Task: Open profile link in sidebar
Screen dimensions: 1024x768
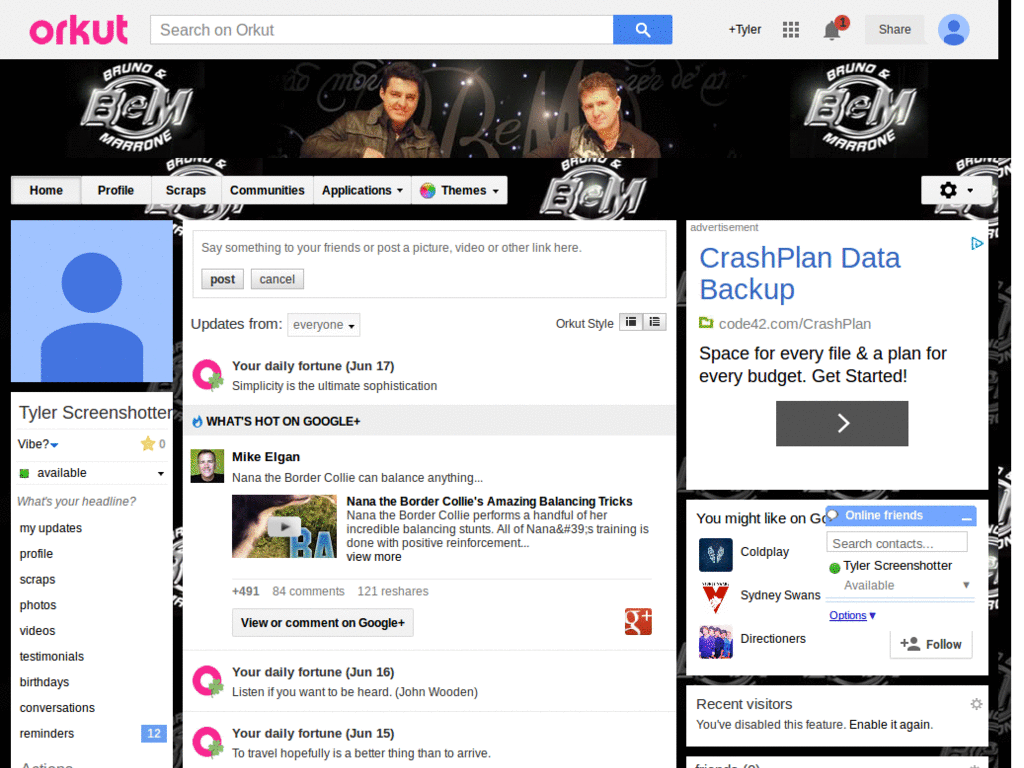Action: (36, 554)
